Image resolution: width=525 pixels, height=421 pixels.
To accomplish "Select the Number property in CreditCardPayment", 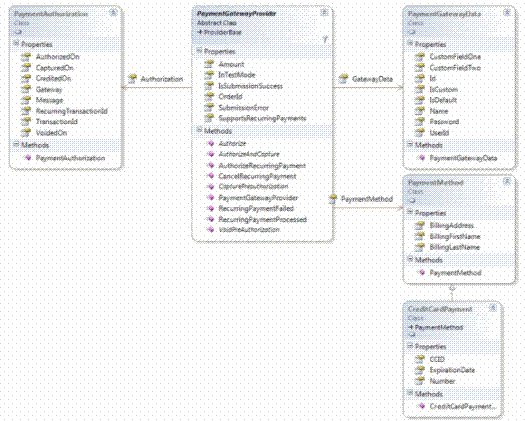I will tap(442, 381).
